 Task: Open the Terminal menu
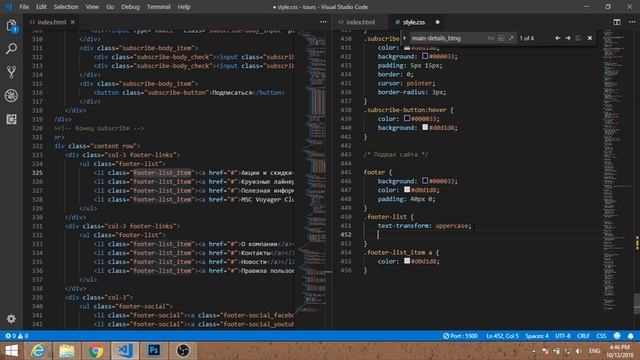point(158,7)
